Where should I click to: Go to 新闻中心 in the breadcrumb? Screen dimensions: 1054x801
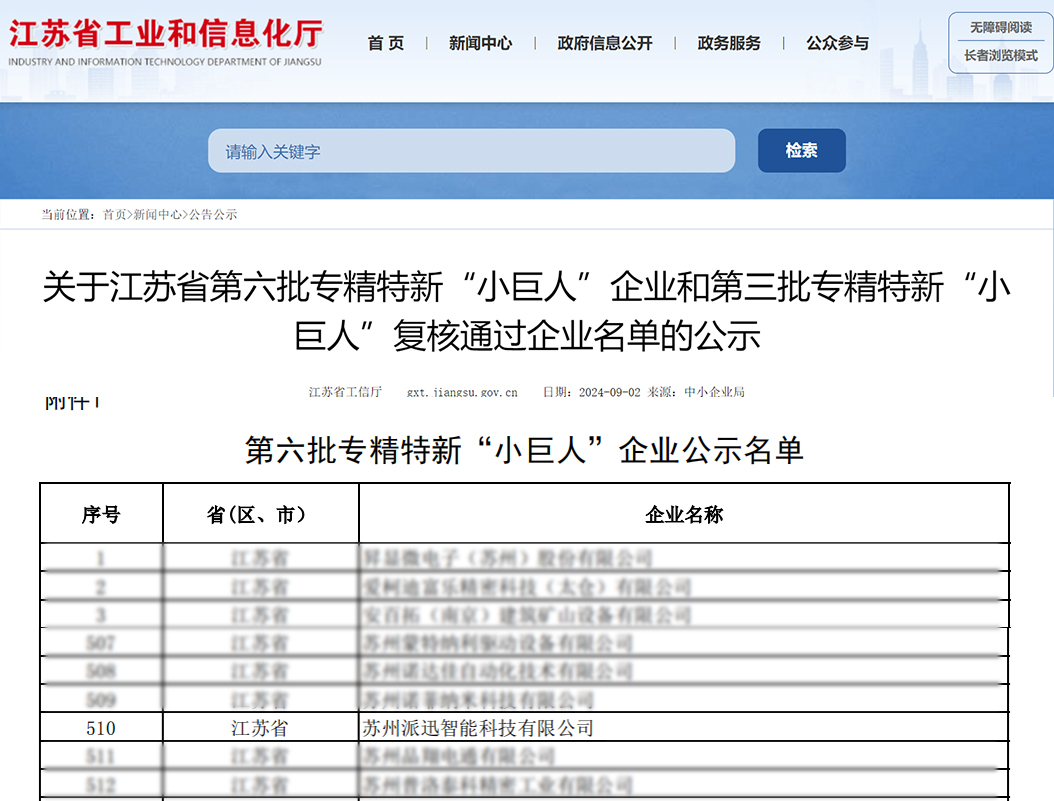click(157, 214)
